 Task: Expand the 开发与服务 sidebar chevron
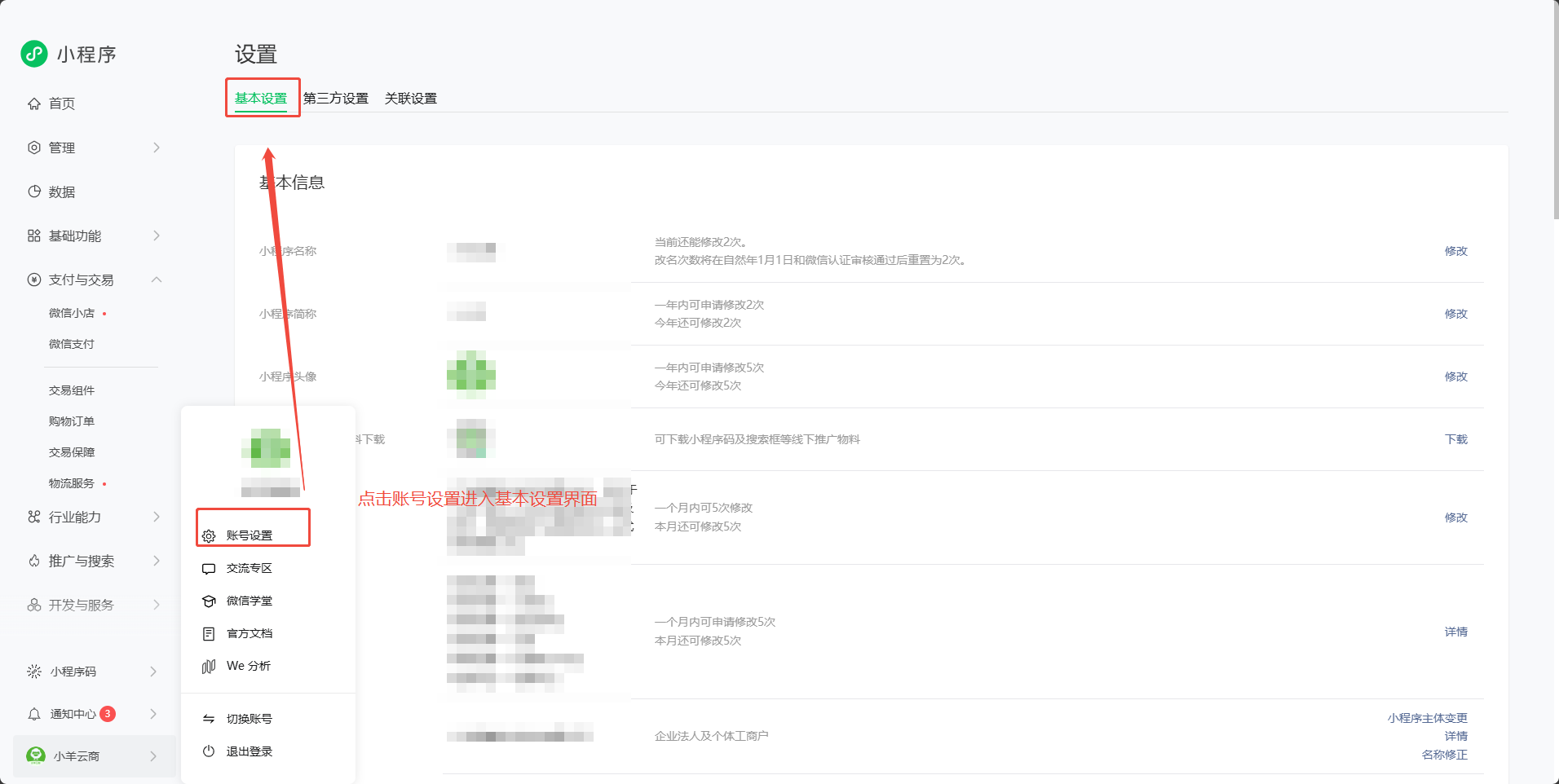(156, 605)
